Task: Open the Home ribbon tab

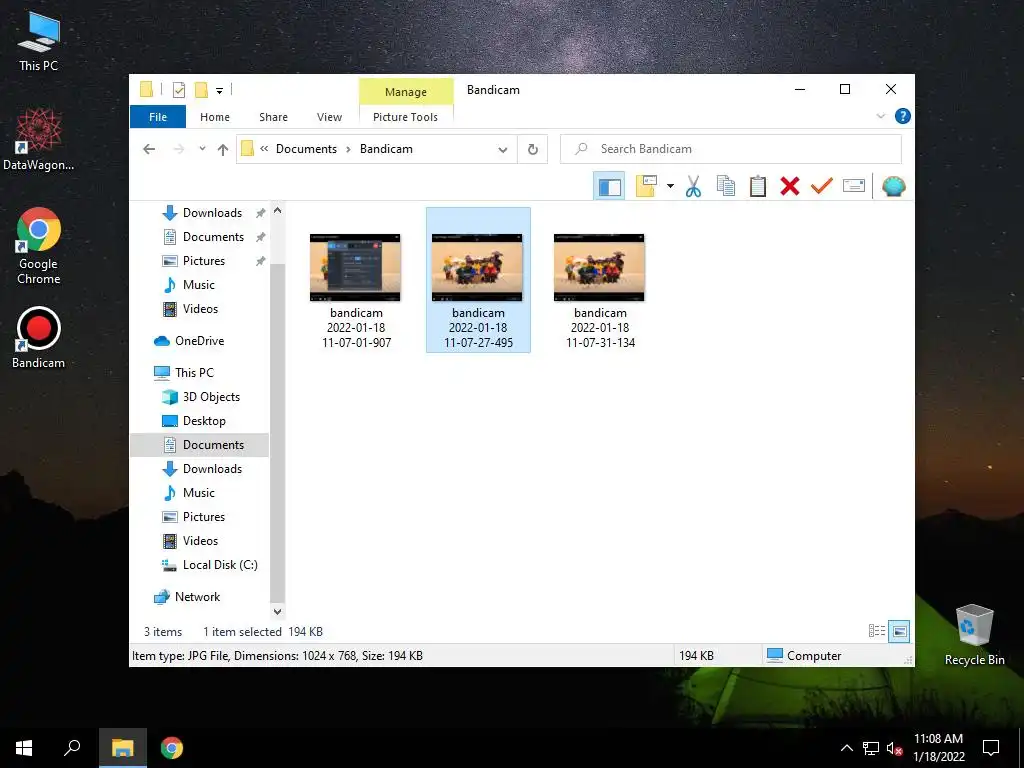Action: (215, 117)
